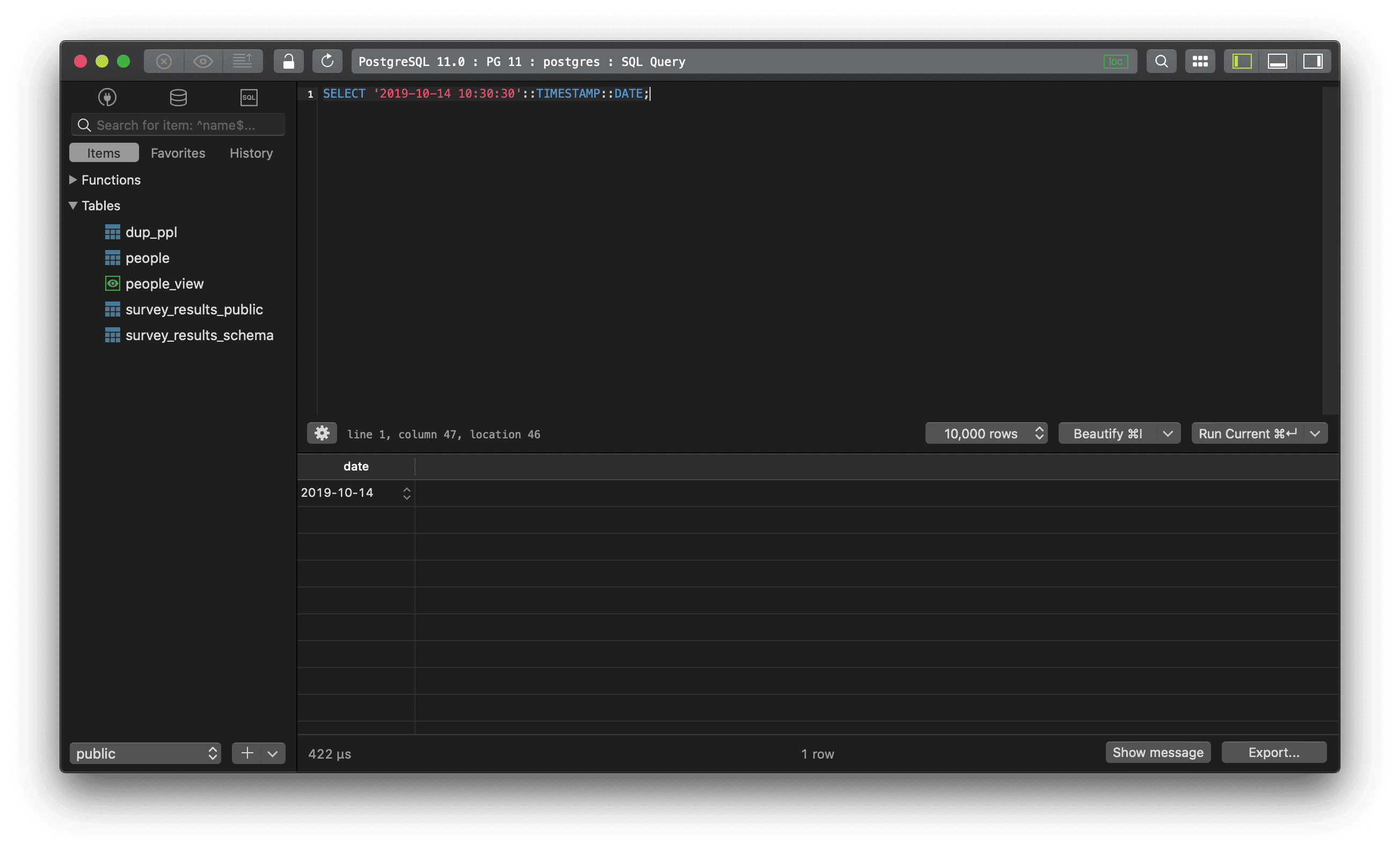This screenshot has height=852, width=1400.
Task: Open the Run Current dropdown arrow
Action: tap(1315, 434)
